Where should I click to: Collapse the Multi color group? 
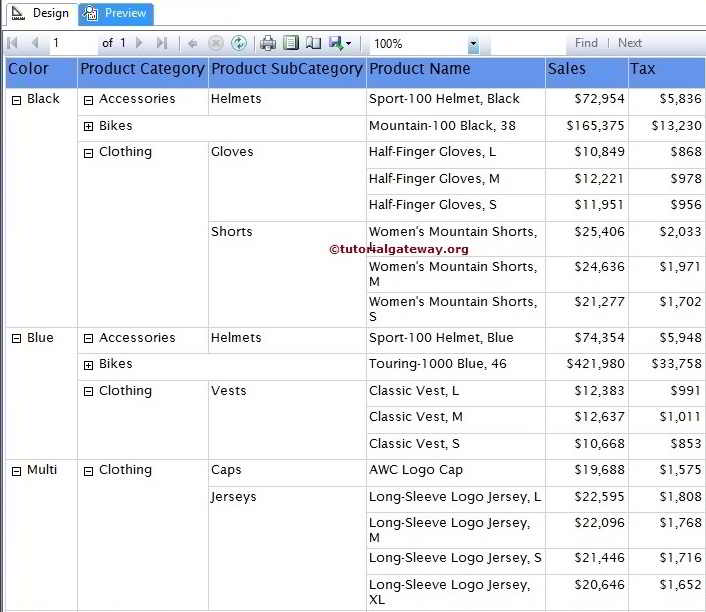tap(16, 471)
